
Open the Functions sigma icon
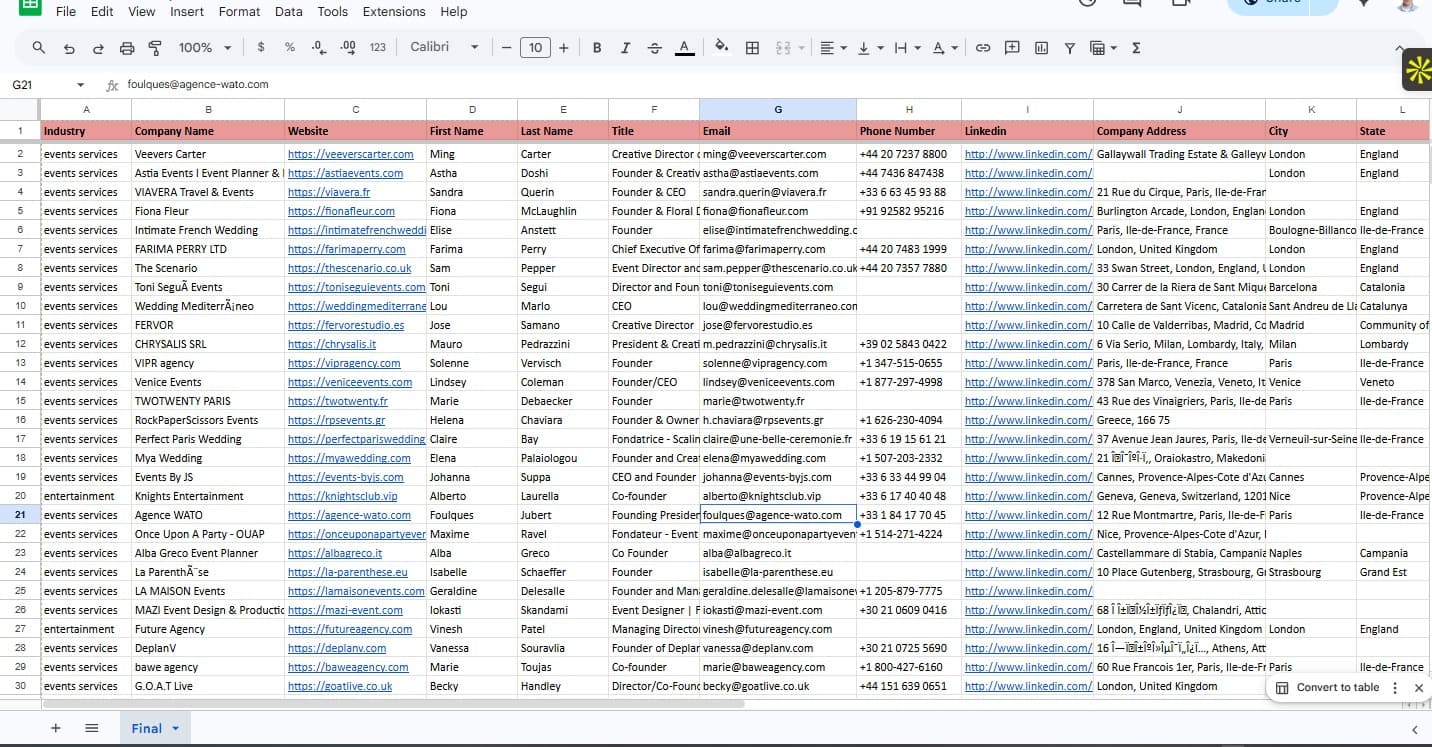coord(1137,48)
